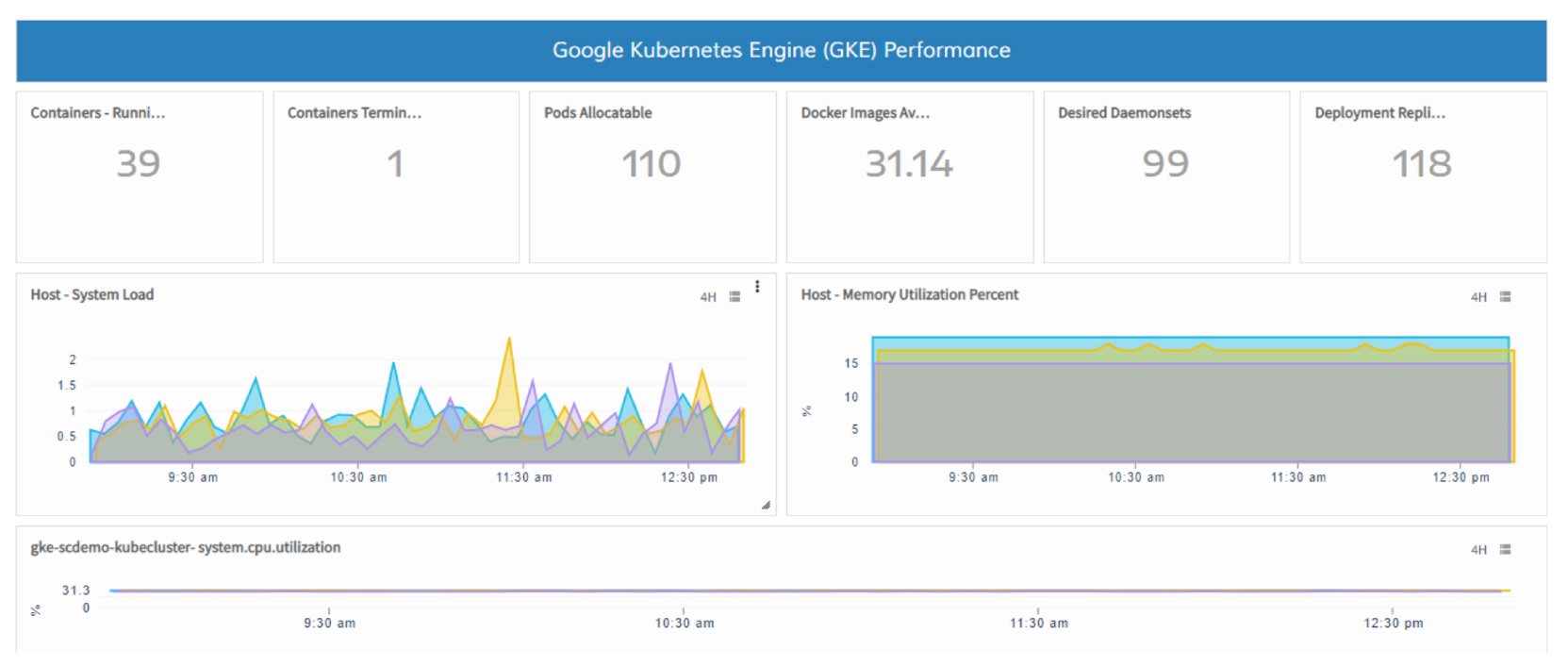This screenshot has width=1568, height=666.
Task: Open legend list icon in Host - Memory Utilization Percent
Action: tap(1505, 296)
